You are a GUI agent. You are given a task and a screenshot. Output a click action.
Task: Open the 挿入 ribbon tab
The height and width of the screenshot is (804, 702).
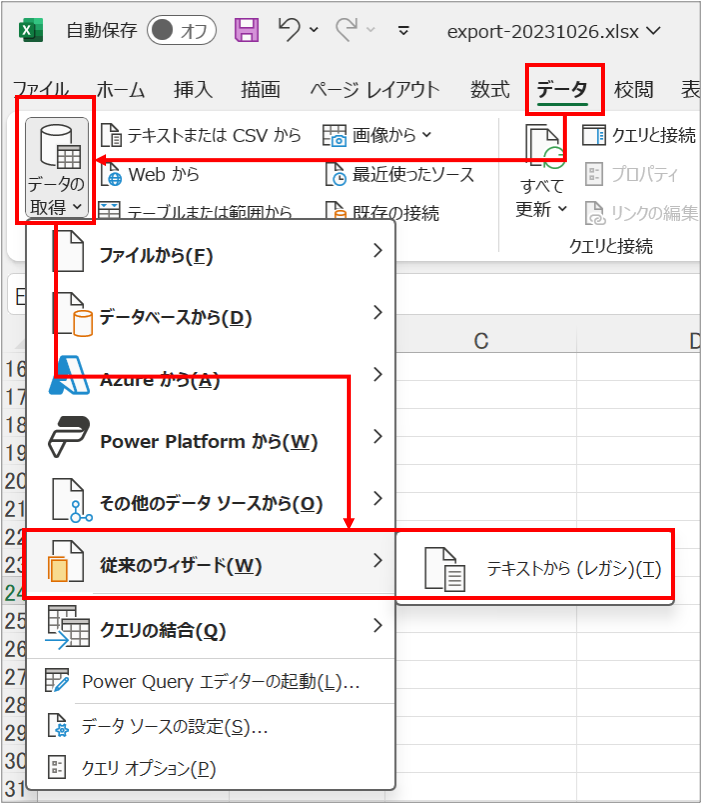coord(193,90)
